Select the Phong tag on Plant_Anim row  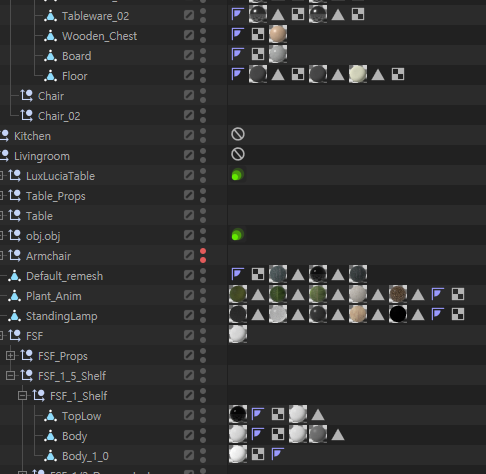coord(438,294)
